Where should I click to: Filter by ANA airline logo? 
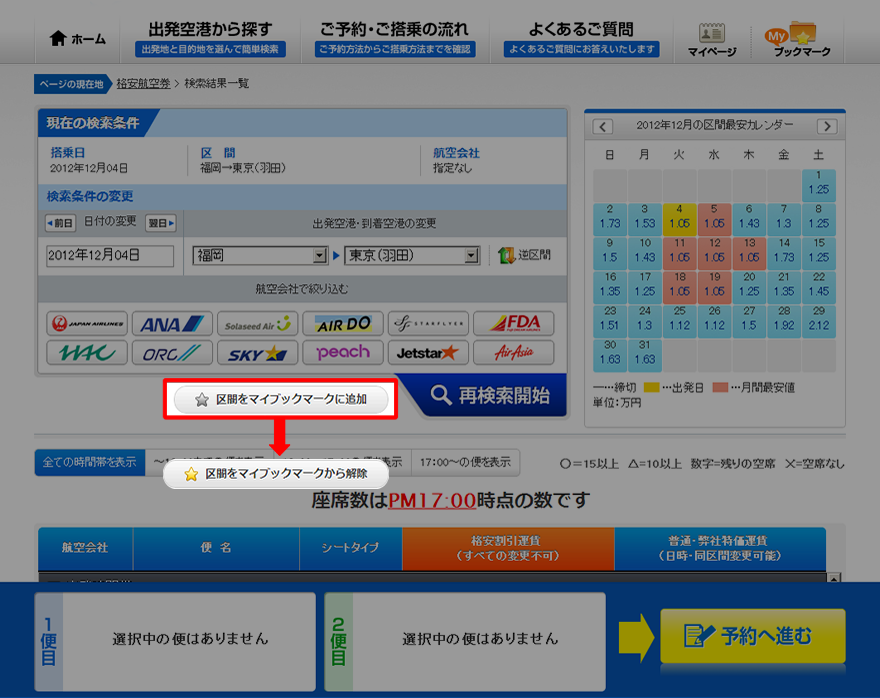click(x=172, y=324)
